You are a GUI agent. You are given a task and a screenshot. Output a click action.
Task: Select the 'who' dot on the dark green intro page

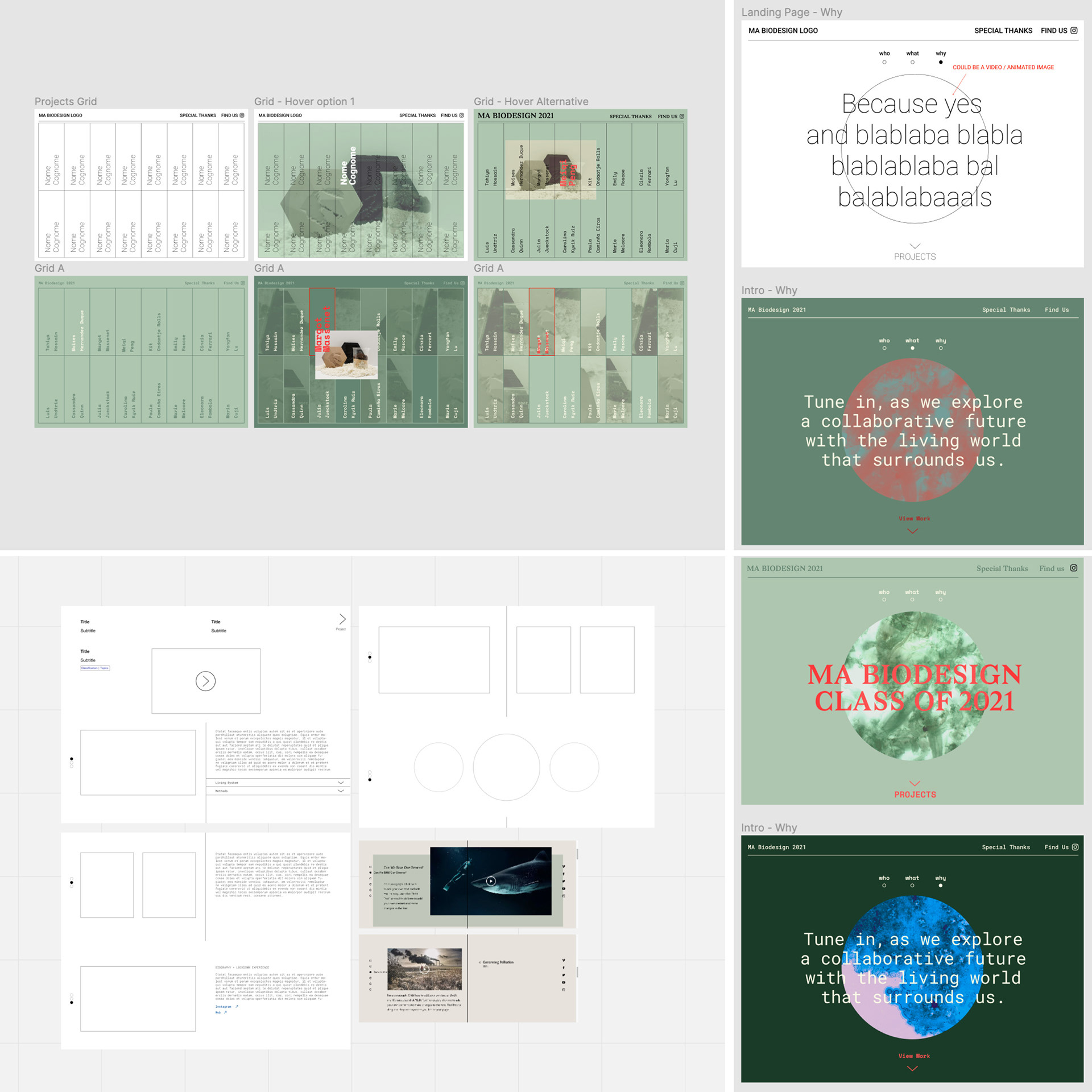click(x=884, y=886)
